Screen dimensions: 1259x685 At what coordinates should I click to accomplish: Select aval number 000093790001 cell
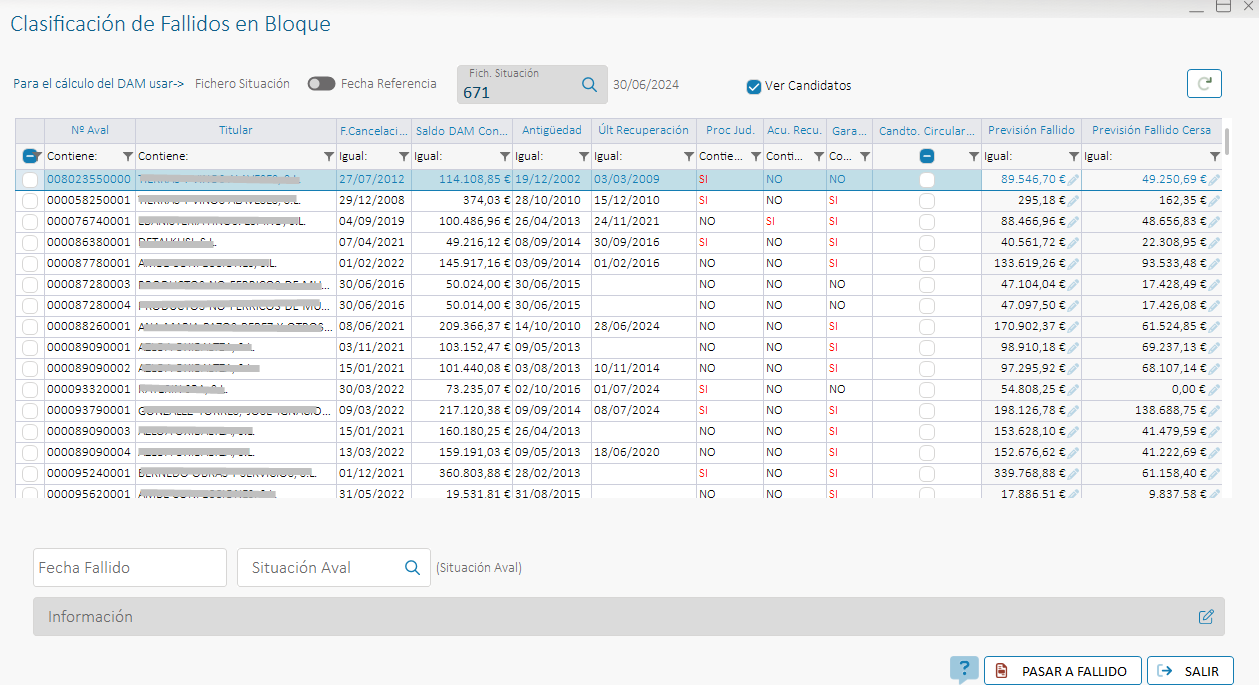tap(89, 410)
